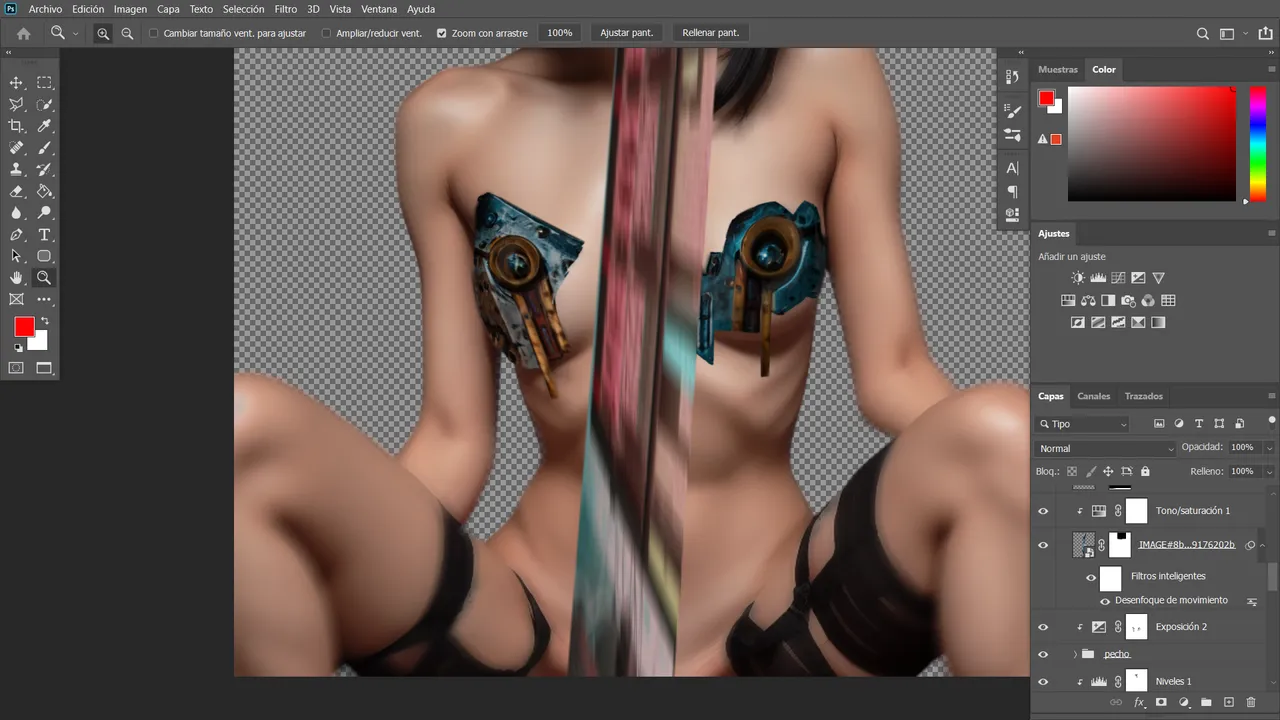Viewport: 1280px width, 720px height.
Task: Open the Capas panel options menu
Action: point(1272,396)
